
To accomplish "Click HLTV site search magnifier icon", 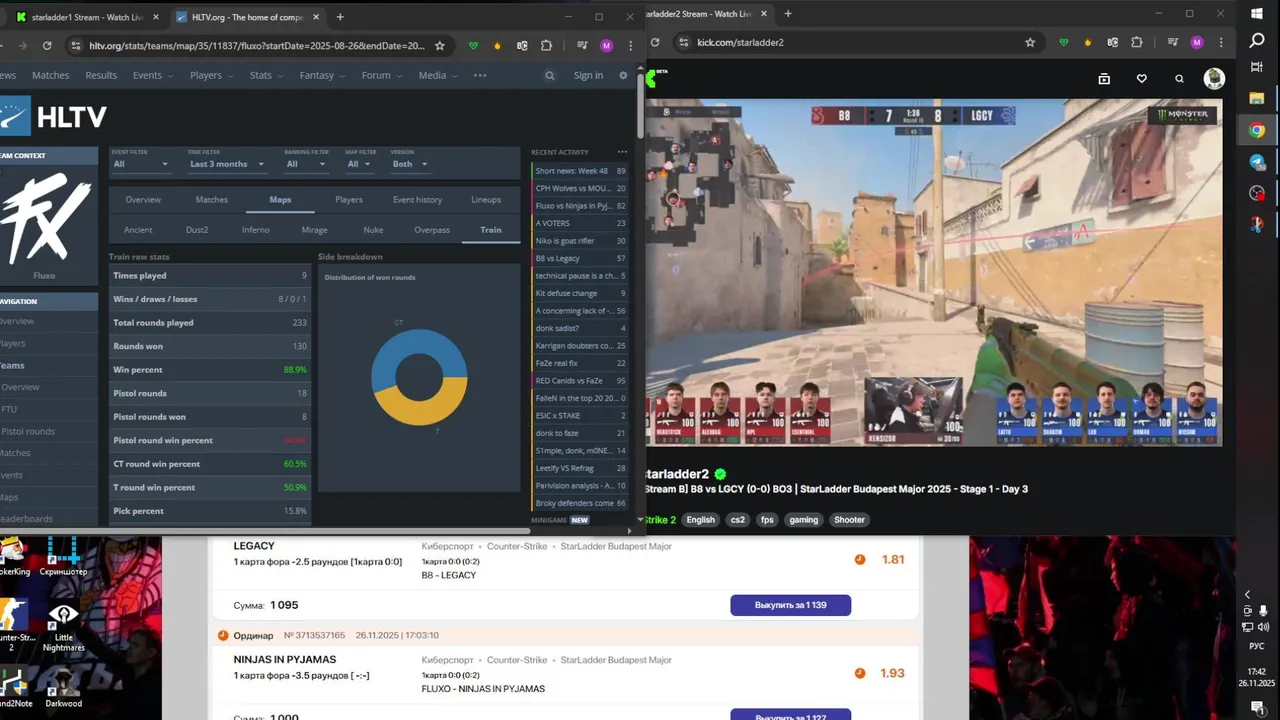I will tap(549, 75).
